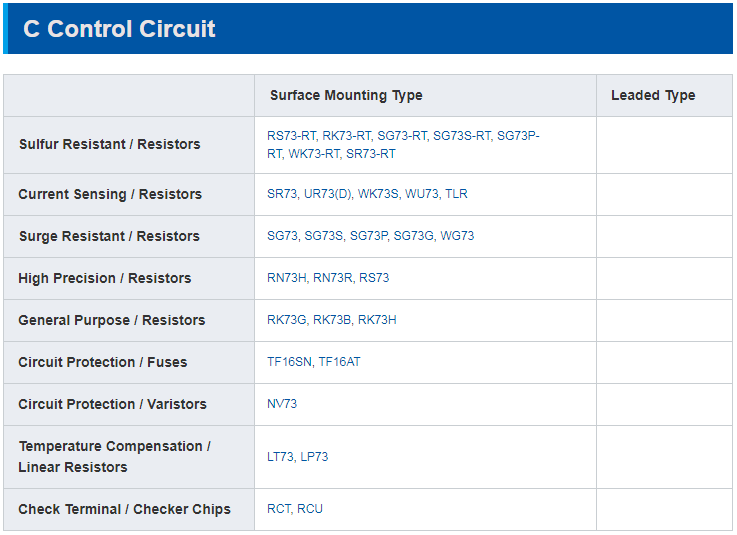Click the LT73 linear resistor link
The image size is (737, 535).
[280, 457]
